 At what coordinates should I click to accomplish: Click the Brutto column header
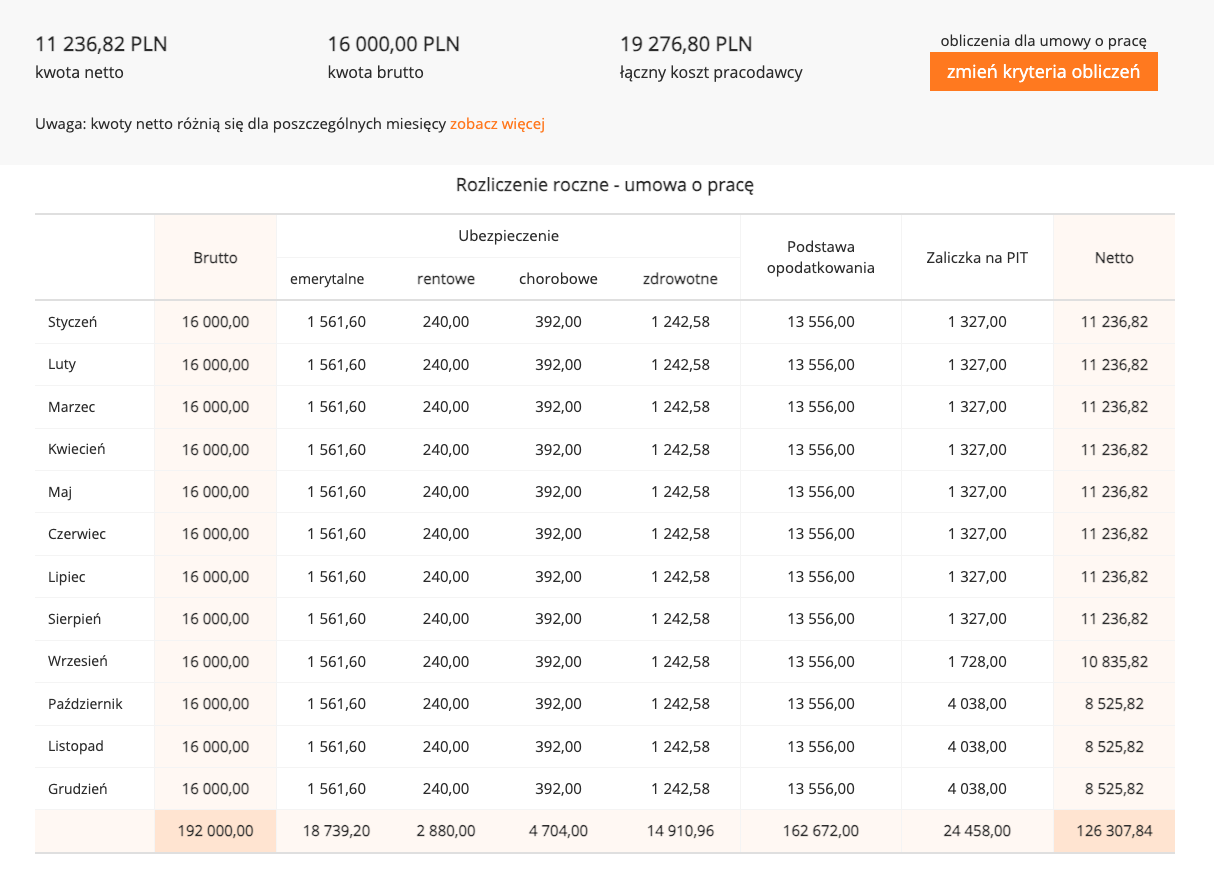click(x=215, y=257)
